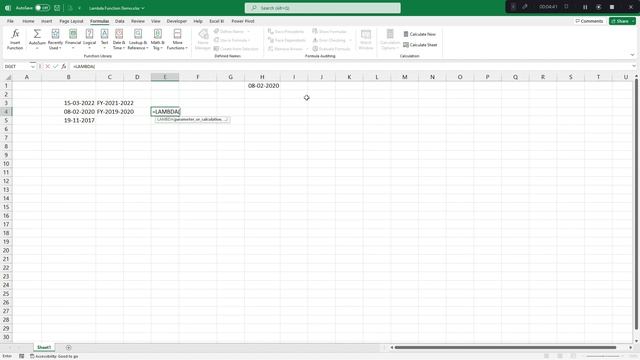The height and width of the screenshot is (360, 640).
Task: Open the Share button dropdown arrow
Action: point(633,21)
